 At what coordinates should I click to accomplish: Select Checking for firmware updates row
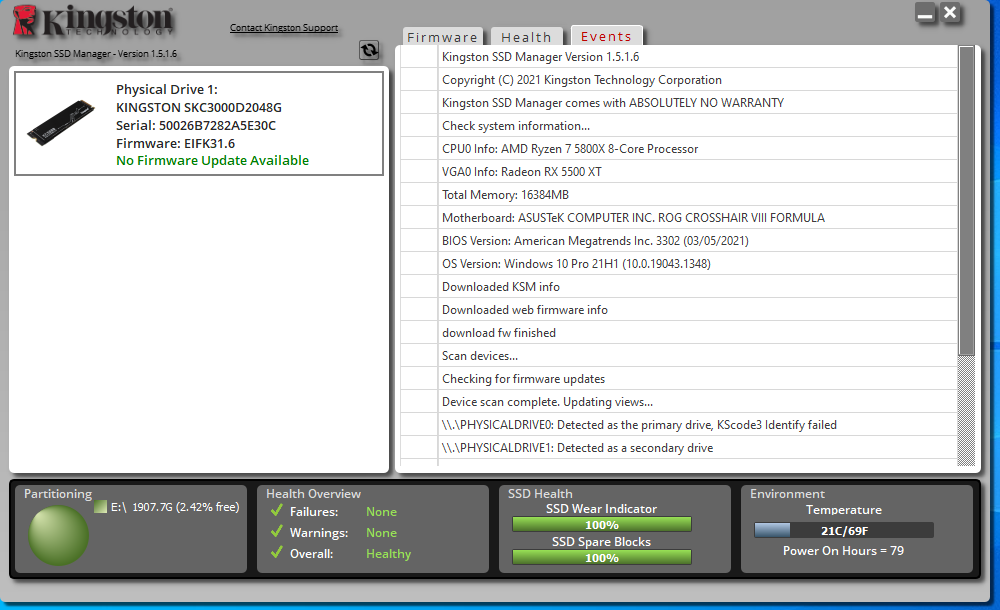click(x=679, y=378)
